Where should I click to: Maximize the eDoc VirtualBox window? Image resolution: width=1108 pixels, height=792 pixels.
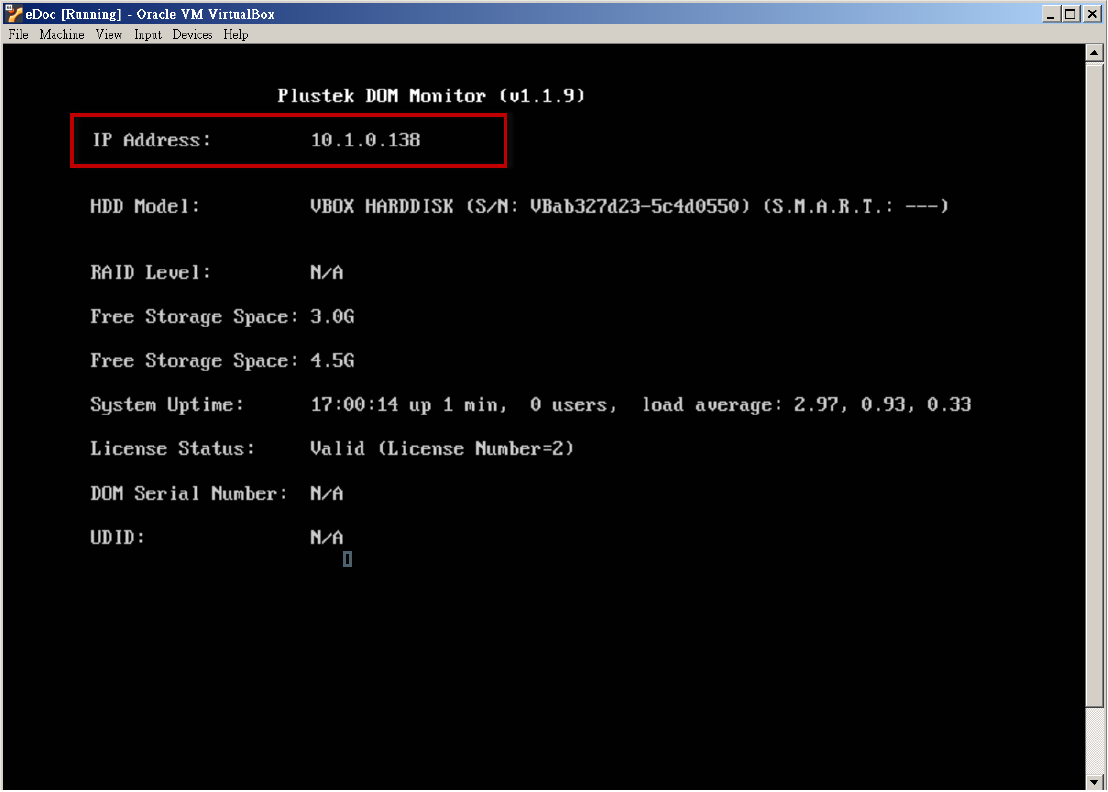coord(1071,14)
